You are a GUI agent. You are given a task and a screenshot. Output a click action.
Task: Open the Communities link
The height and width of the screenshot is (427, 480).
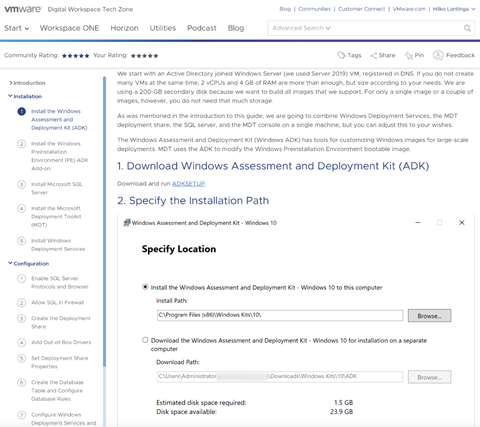[314, 9]
